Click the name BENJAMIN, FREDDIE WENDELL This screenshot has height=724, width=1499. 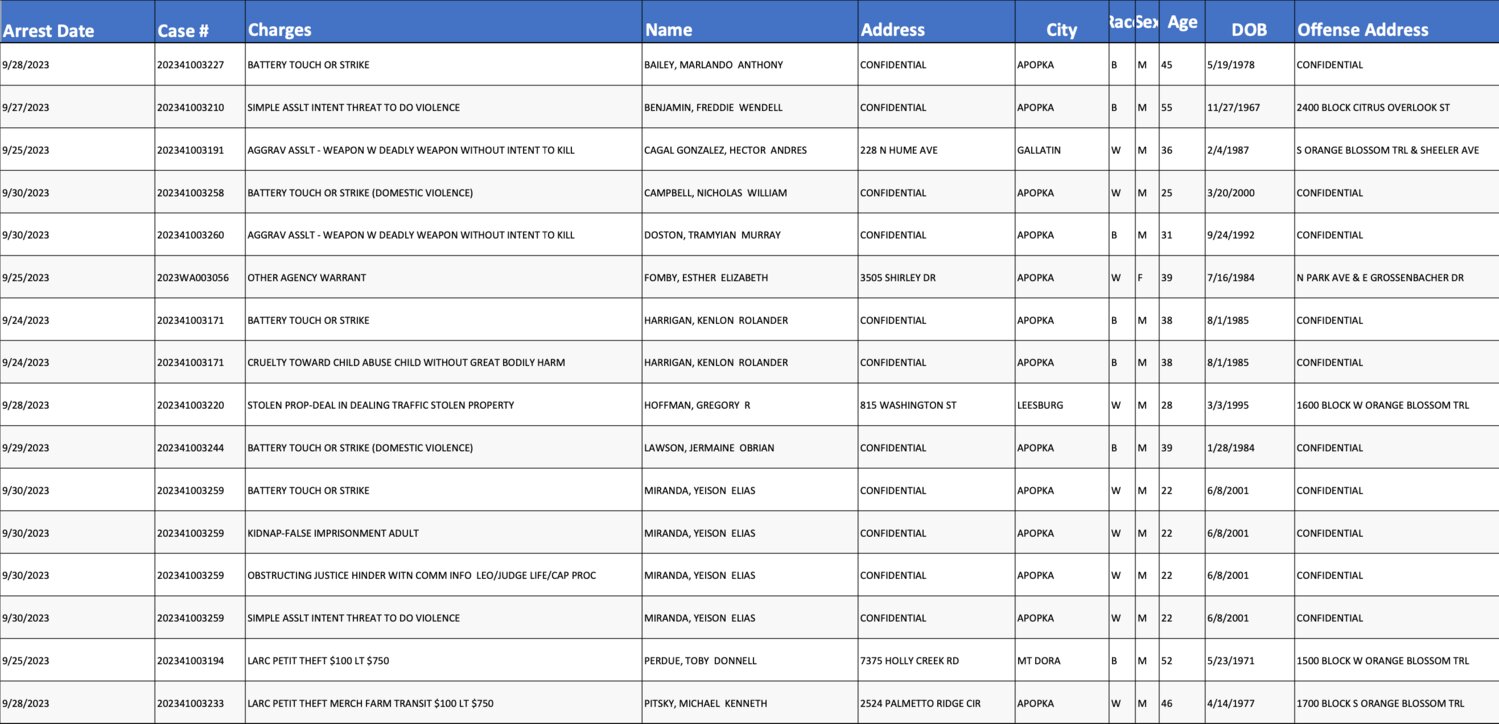tap(714, 108)
